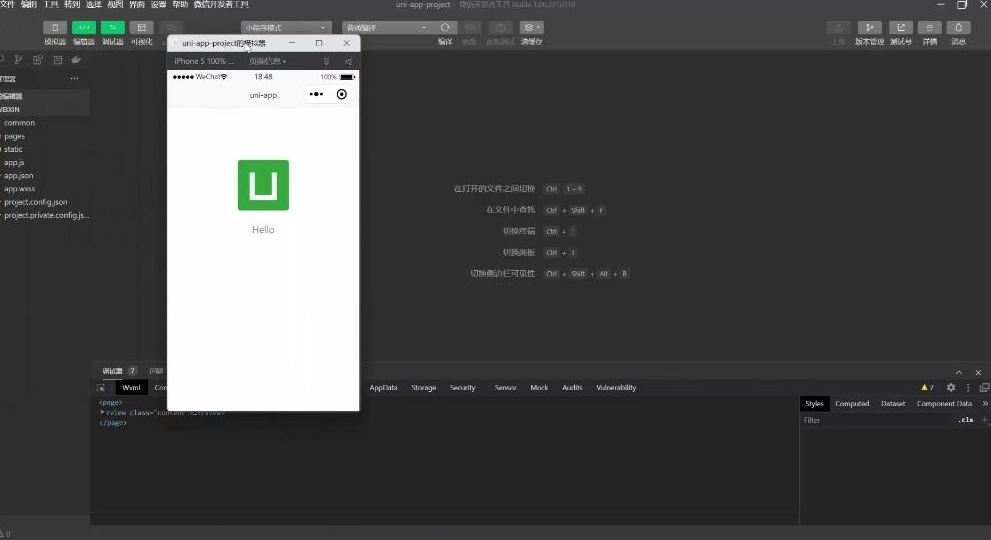Click the docker whale icon in sidebar
Screen dimensions: 991x540
click(76, 59)
